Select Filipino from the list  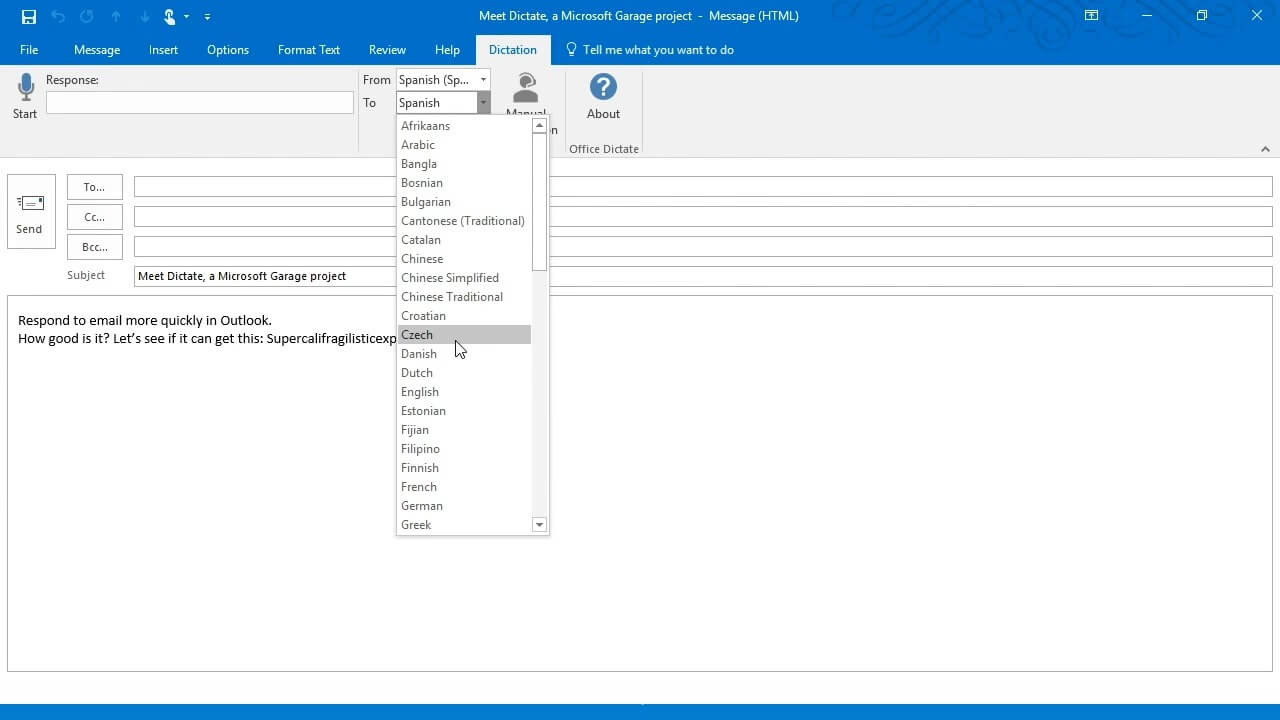click(x=464, y=449)
